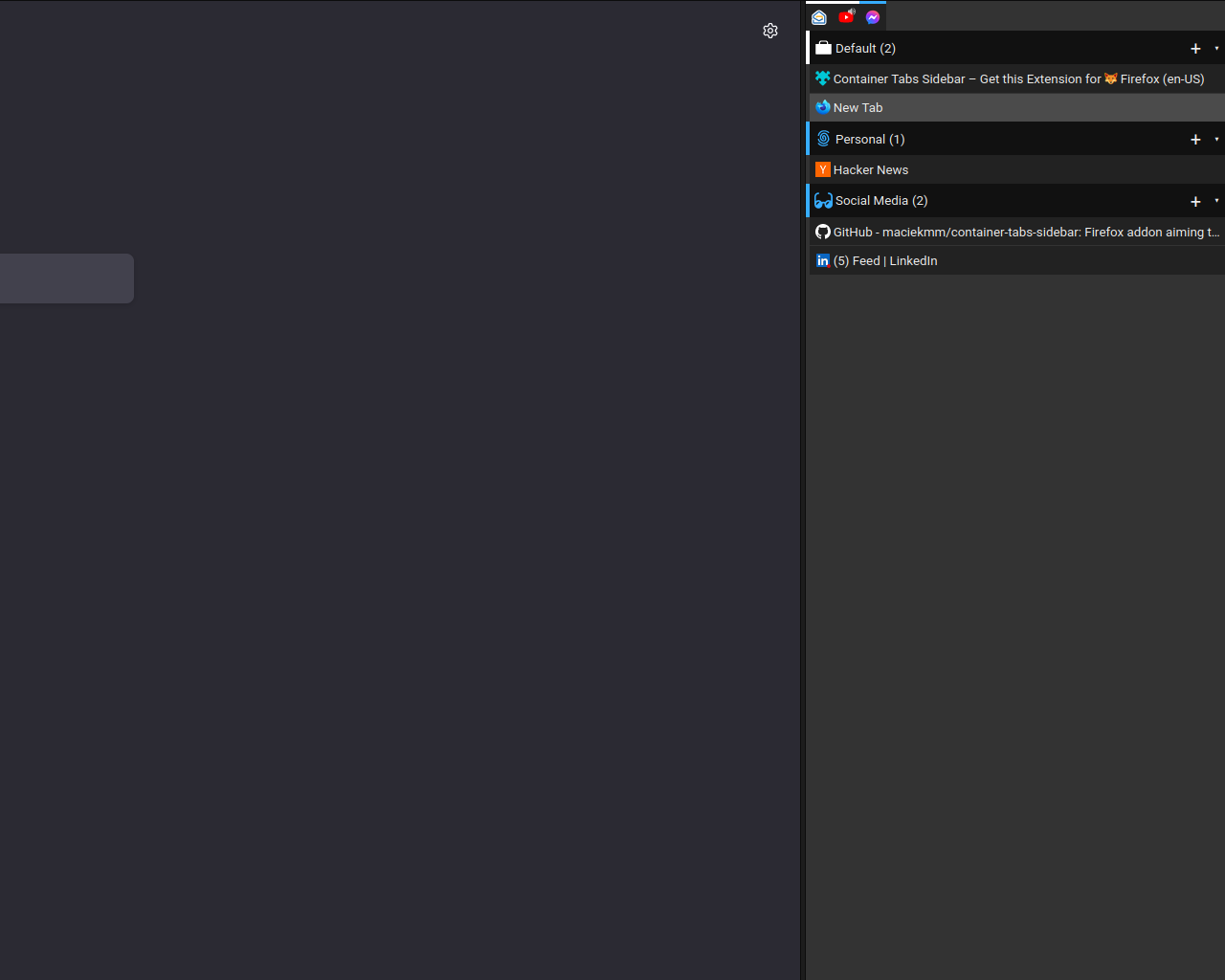Switch to the GitHub container-tabs-sidebar tab
Viewport: 1225px width, 980px height.
tap(1016, 232)
